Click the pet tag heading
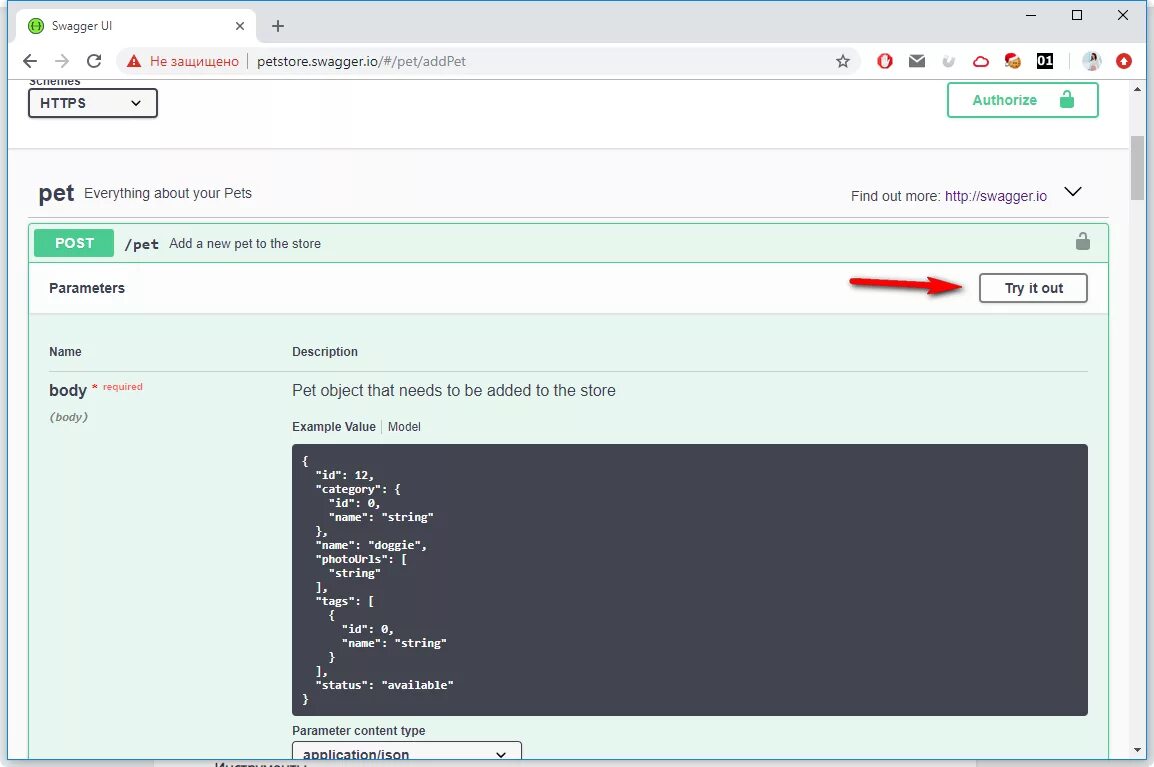 click(56, 194)
